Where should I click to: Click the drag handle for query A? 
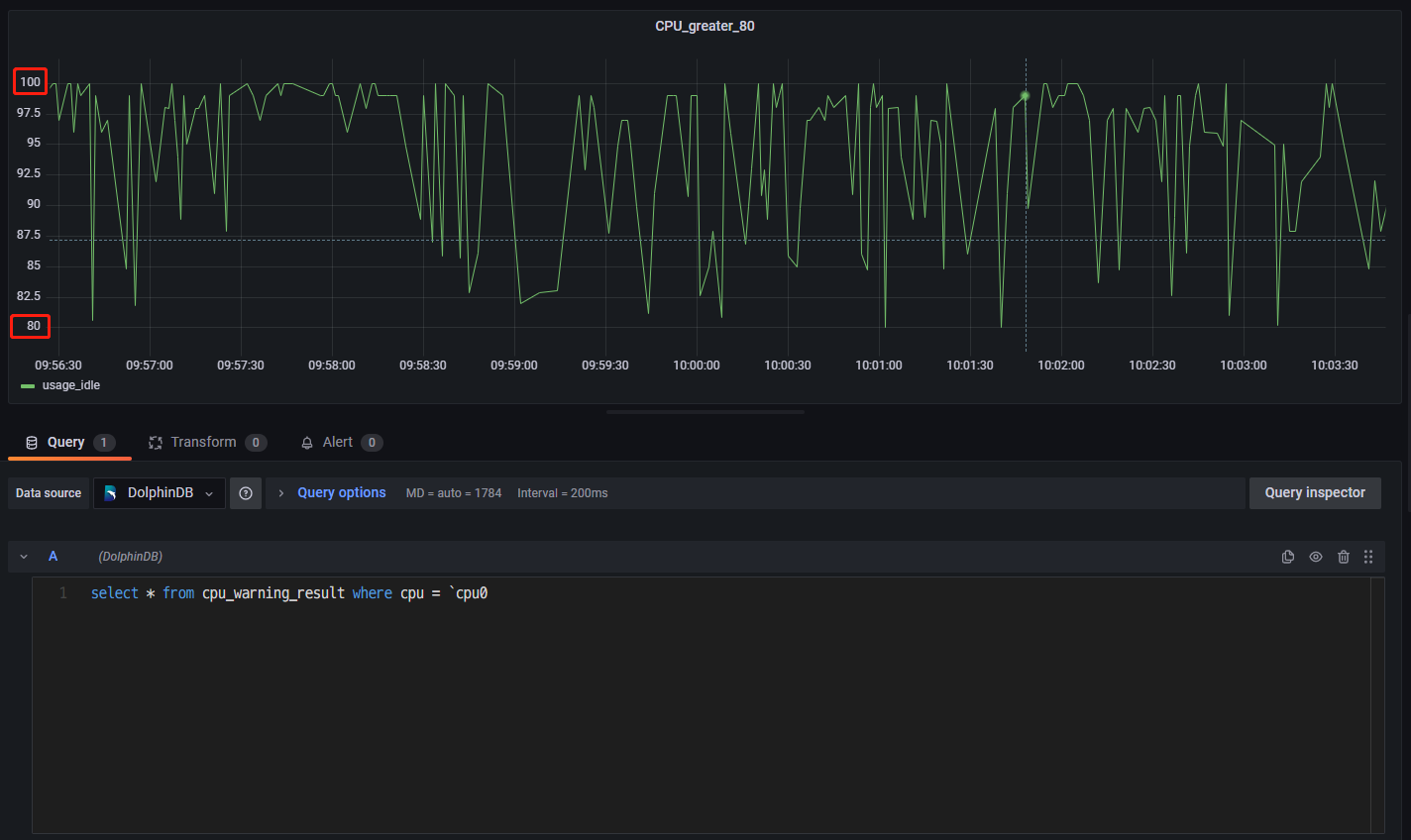coord(1368,557)
